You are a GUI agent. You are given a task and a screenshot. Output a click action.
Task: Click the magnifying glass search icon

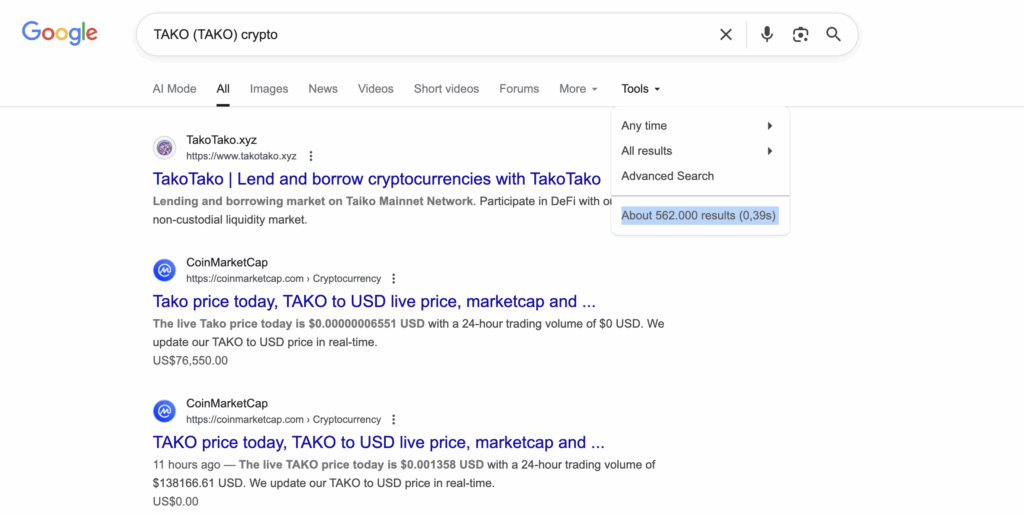(833, 35)
